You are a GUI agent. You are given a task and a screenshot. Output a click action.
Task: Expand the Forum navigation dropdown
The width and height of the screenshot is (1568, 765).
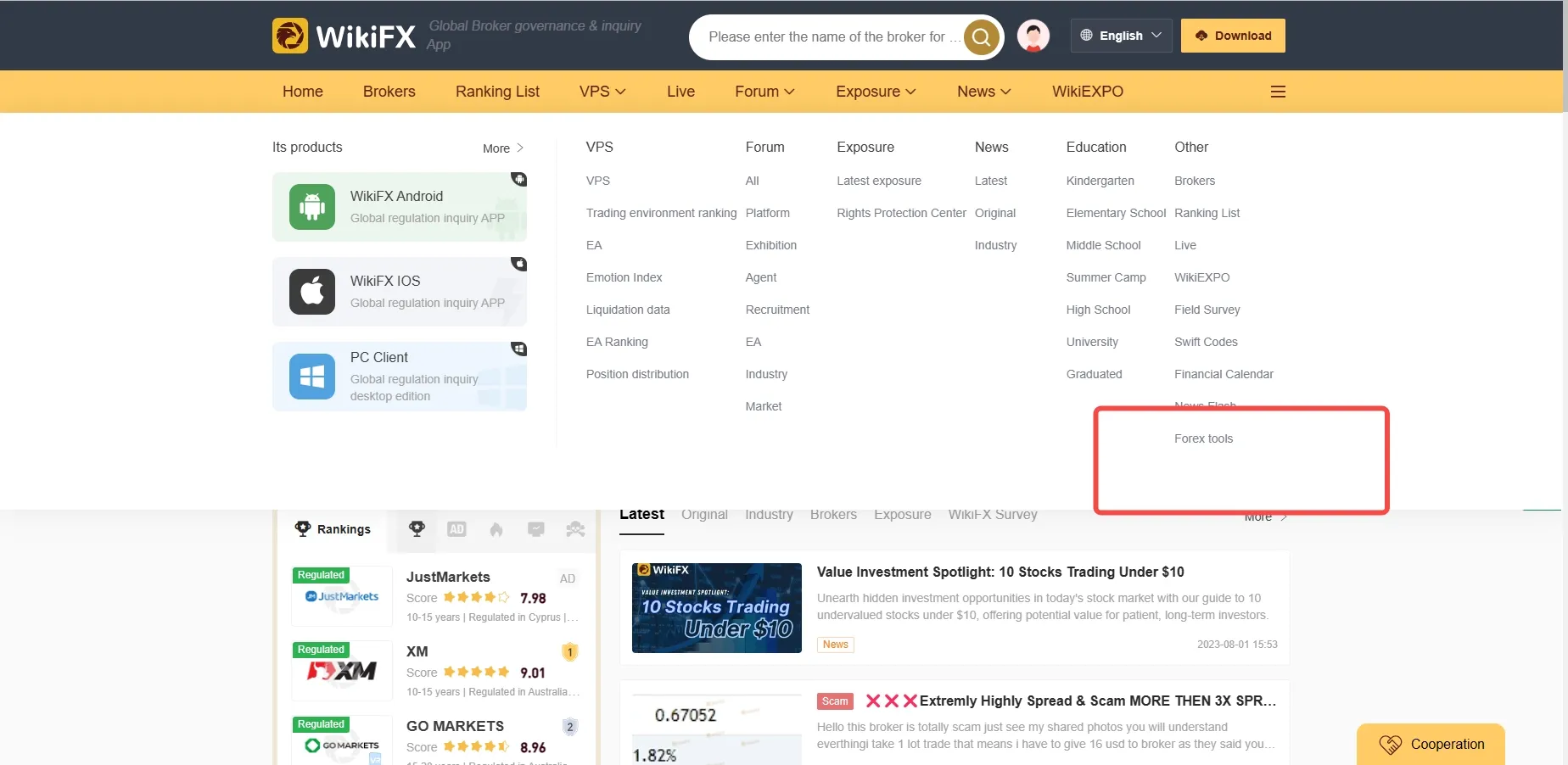764,92
